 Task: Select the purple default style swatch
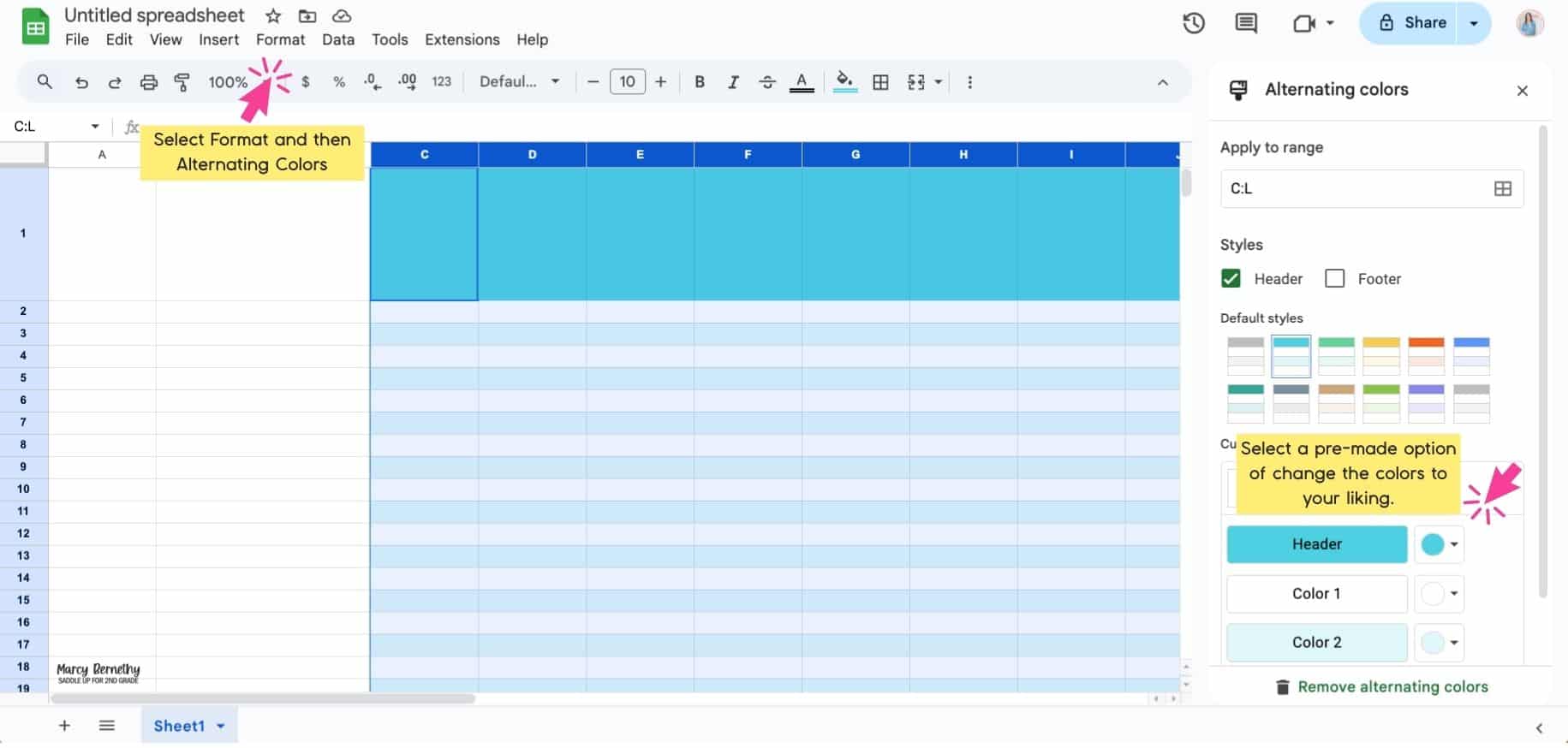(1426, 403)
